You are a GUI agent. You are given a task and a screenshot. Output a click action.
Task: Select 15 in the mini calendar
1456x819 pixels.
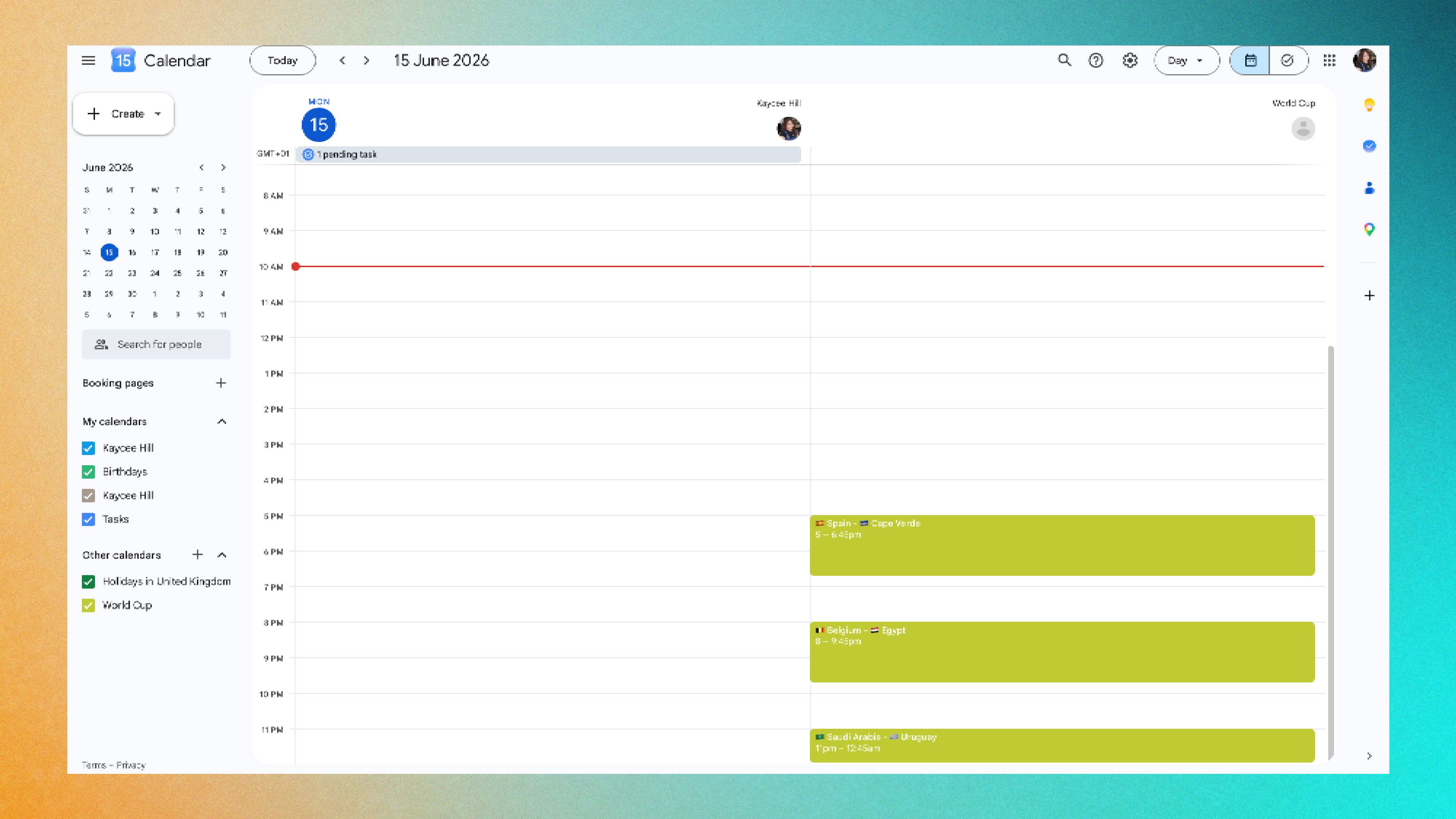pyautogui.click(x=109, y=252)
